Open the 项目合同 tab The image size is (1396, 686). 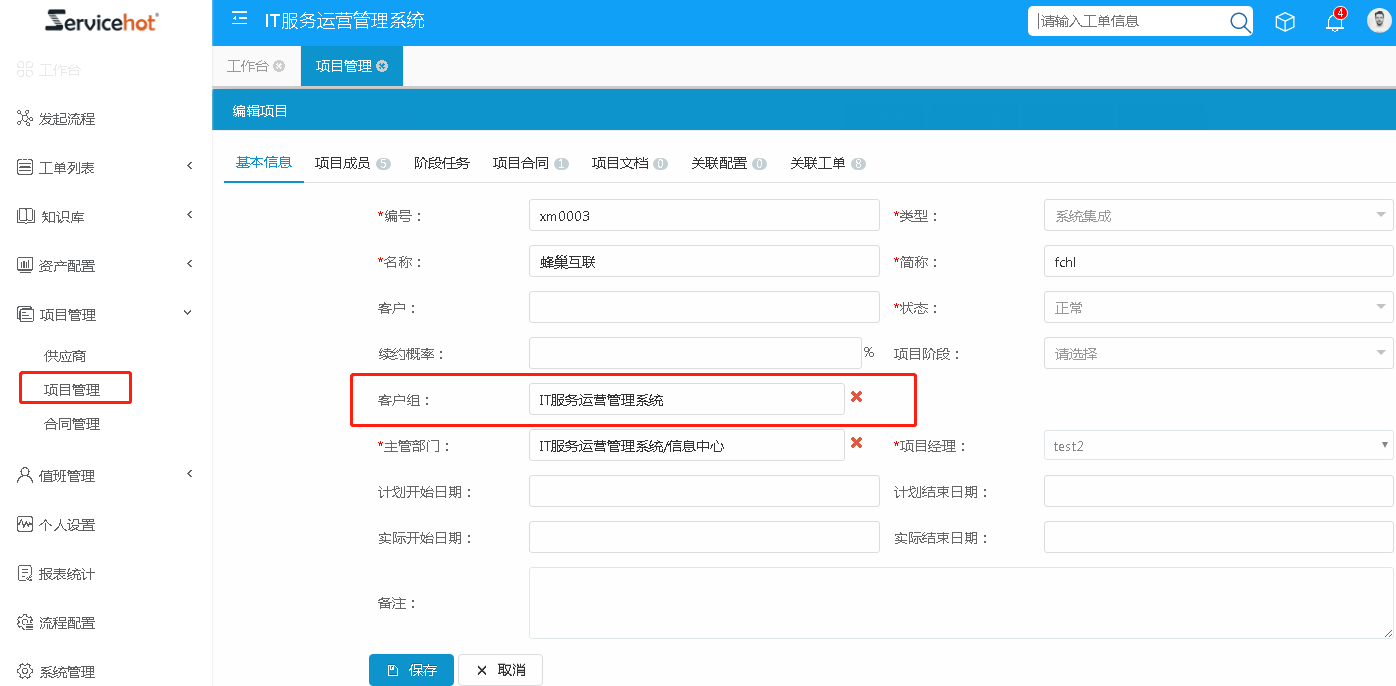(521, 163)
